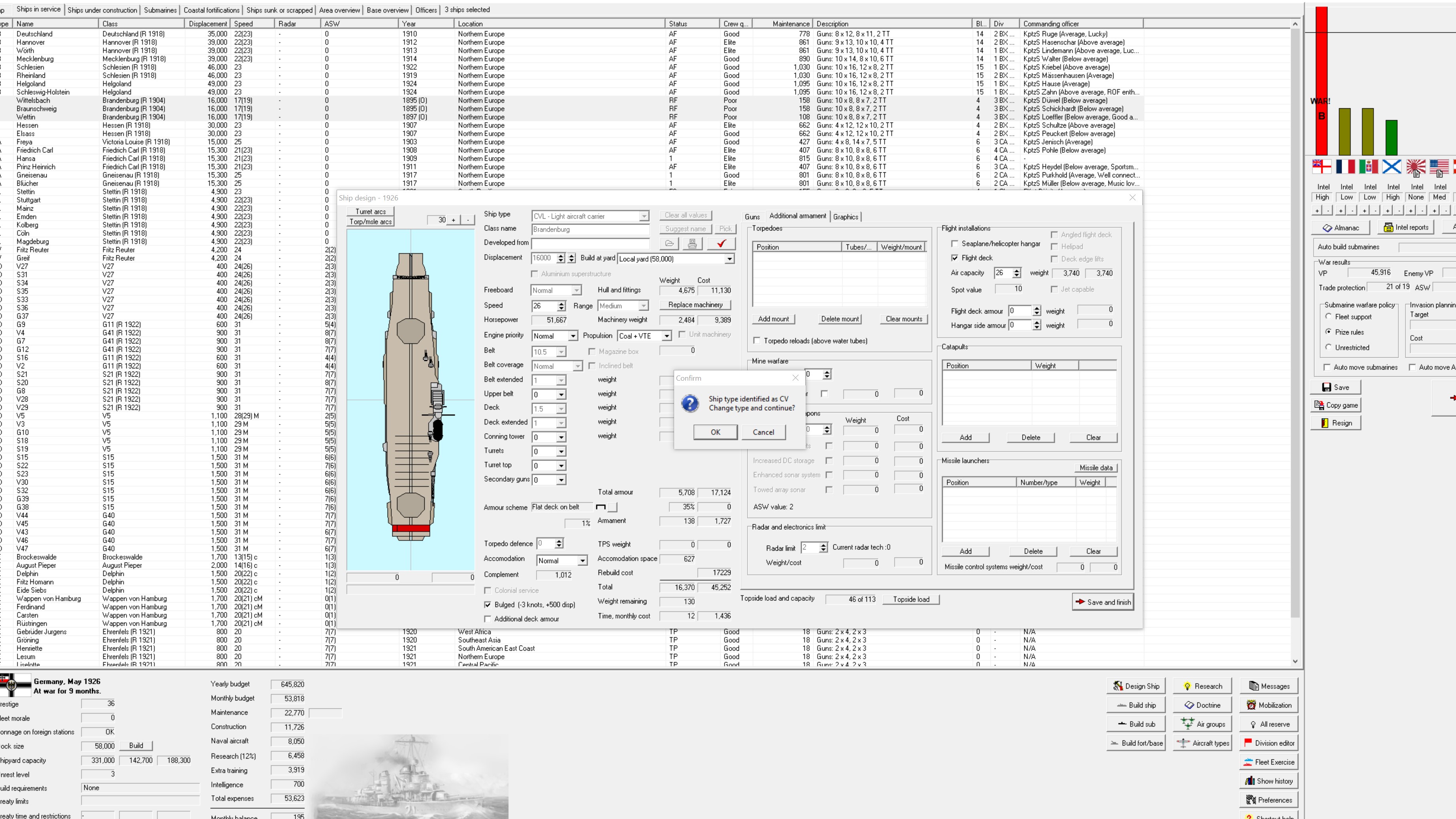Open the Ship type dropdown
Screen dimensions: 1456x819
tap(644, 217)
